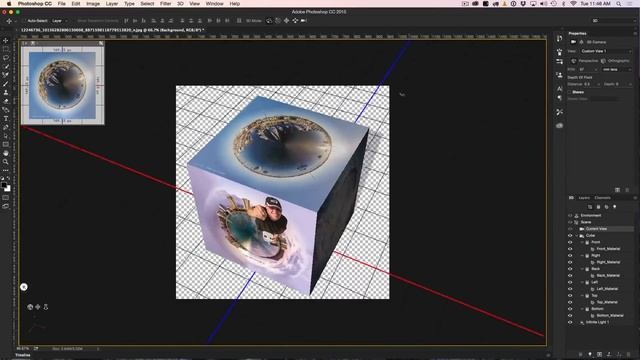Select Front_Material in 3D panel
Viewport: 640px width, 360px height.
608,249
